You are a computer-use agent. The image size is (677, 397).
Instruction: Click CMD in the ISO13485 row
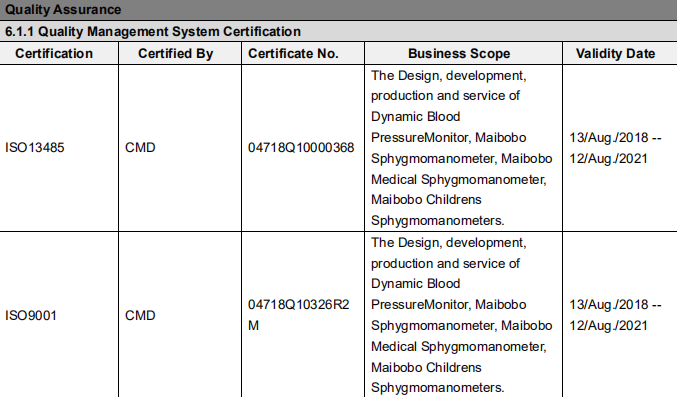tap(140, 148)
